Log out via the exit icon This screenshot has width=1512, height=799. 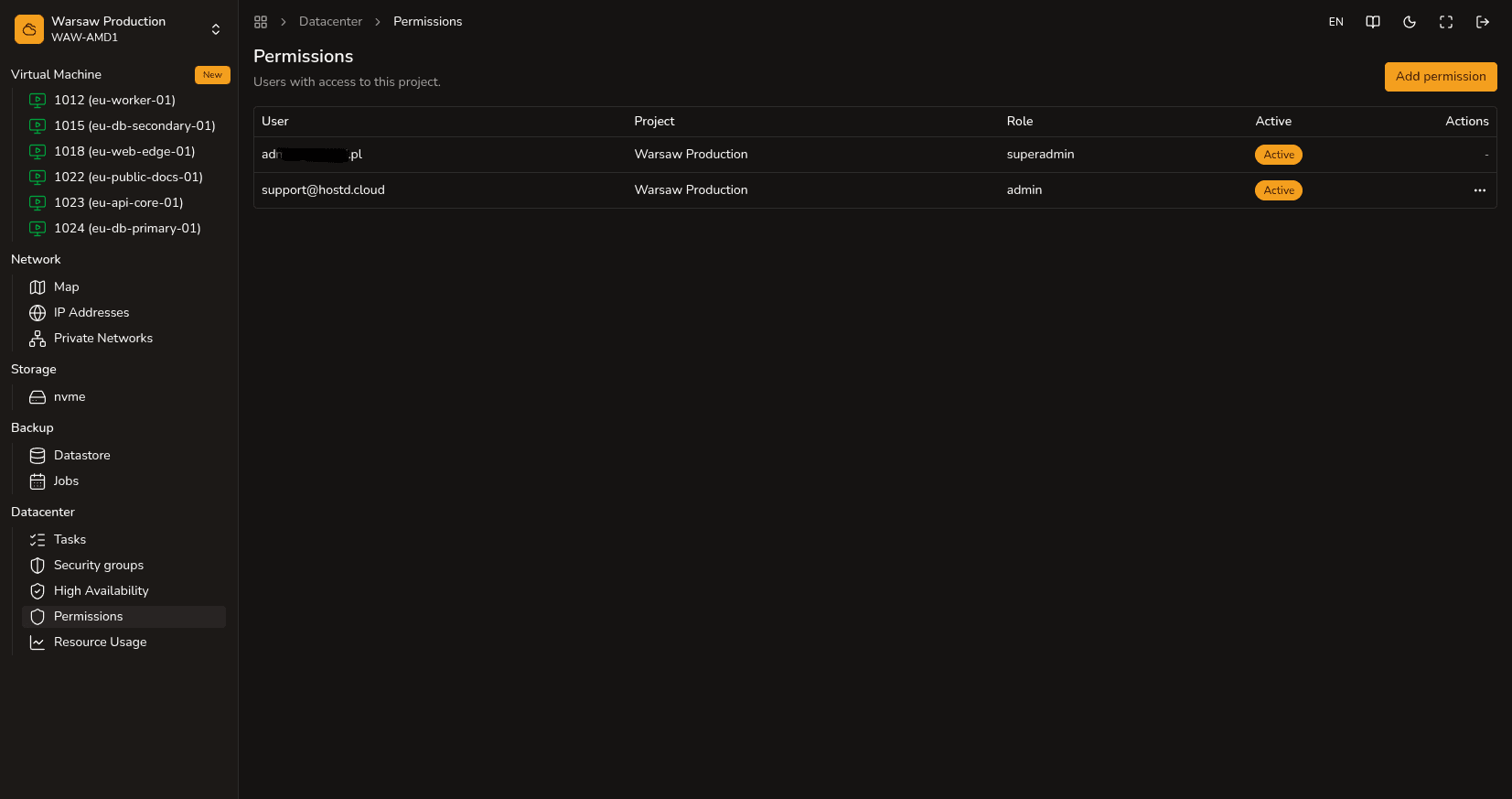1483,22
